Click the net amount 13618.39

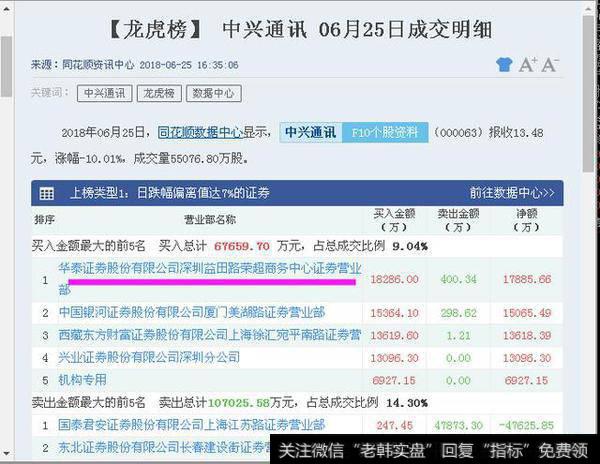click(x=527, y=335)
